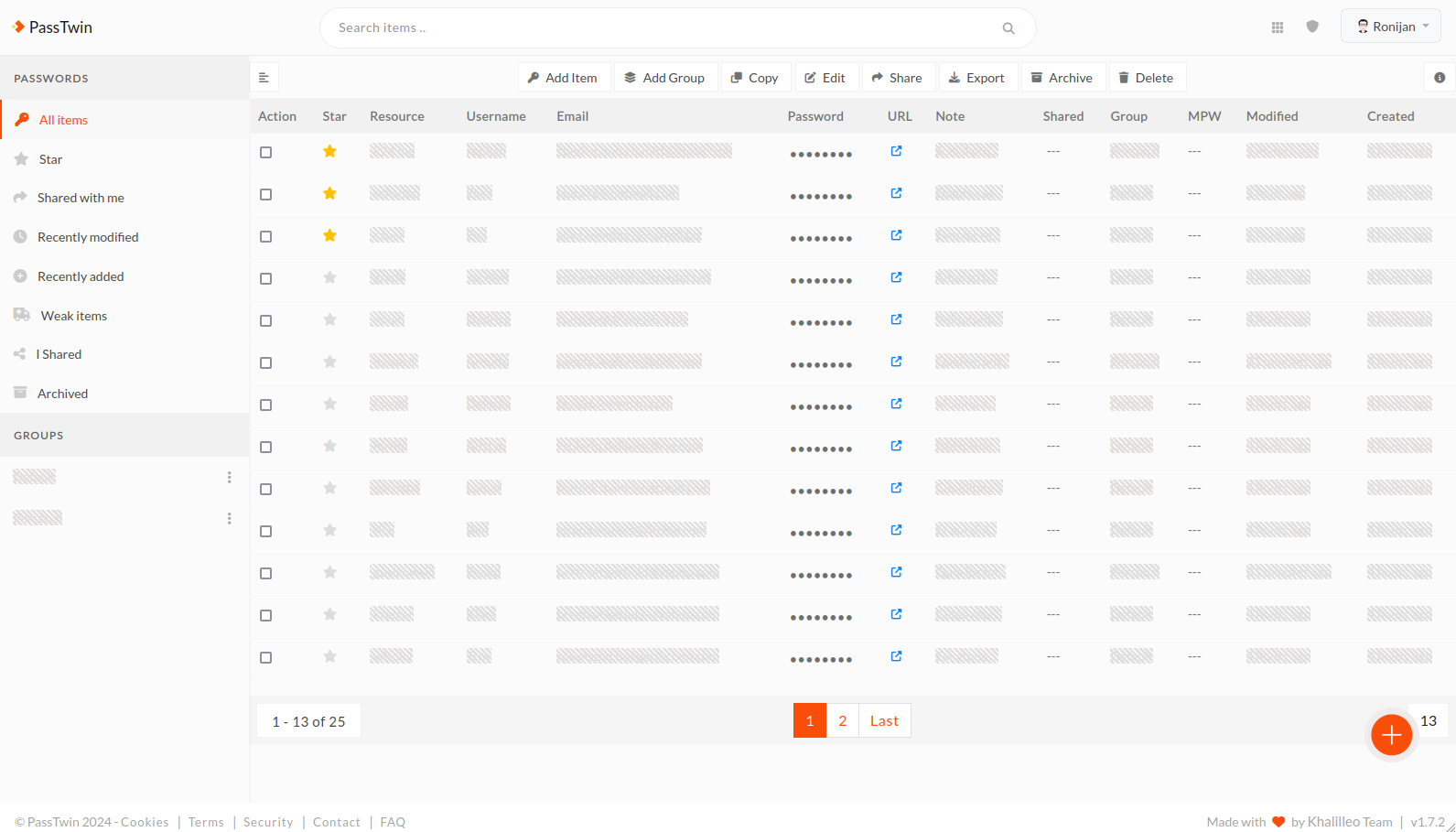Select page 1 in pagination
This screenshot has height=832, width=1456.
pyautogui.click(x=810, y=720)
